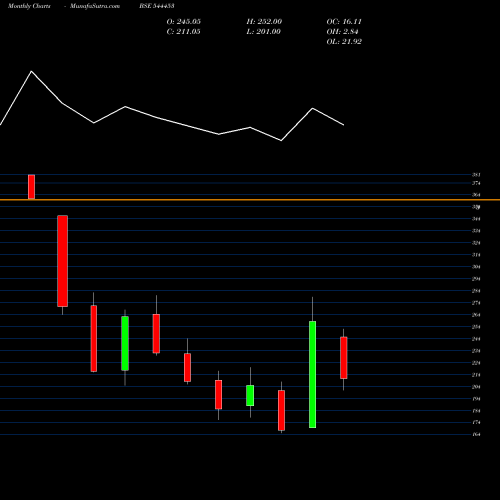Click the 324 price axis label
Viewport: 500px width, 500px height.
[476, 243]
